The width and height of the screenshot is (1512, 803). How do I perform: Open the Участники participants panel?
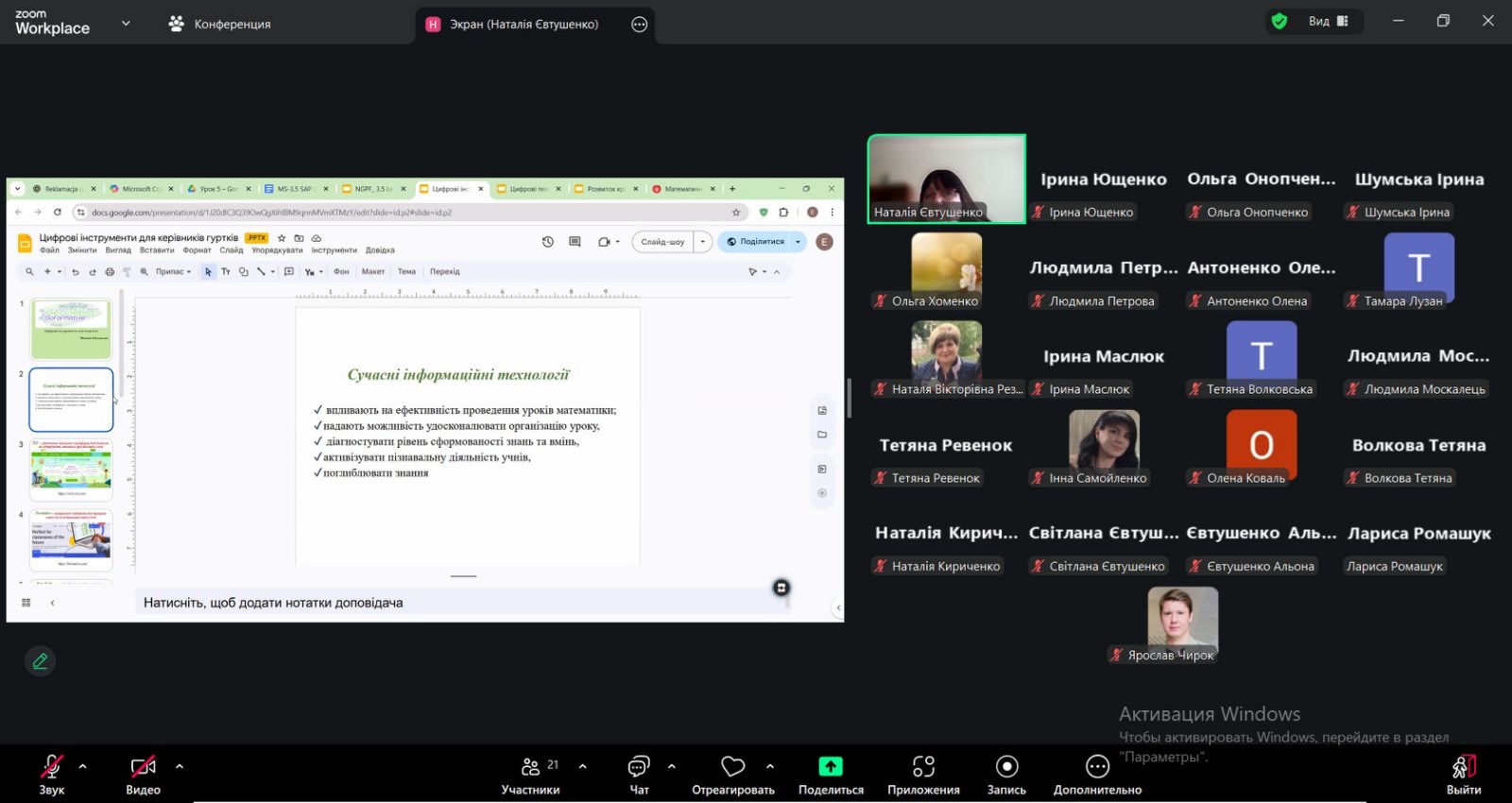coord(530,774)
